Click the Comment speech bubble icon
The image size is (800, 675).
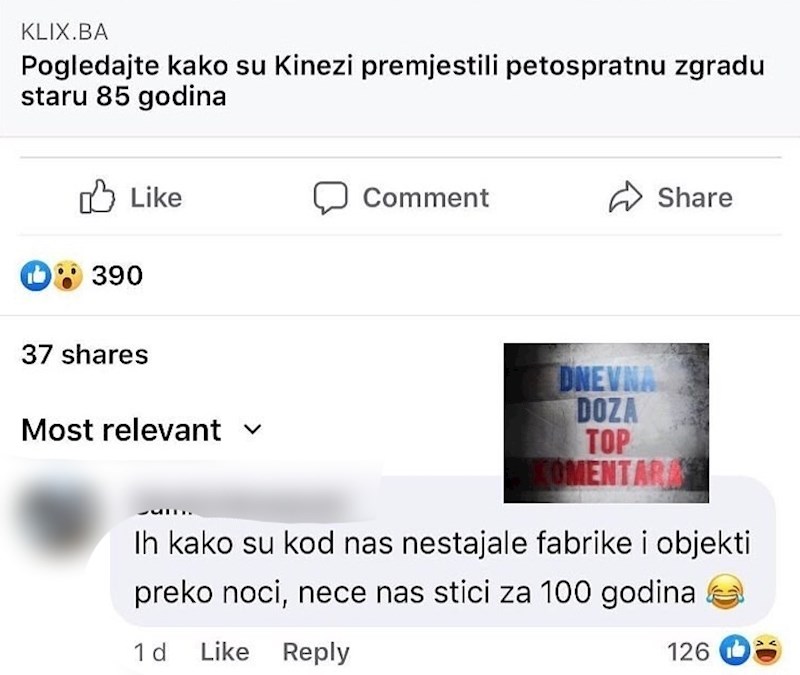pyautogui.click(x=330, y=197)
